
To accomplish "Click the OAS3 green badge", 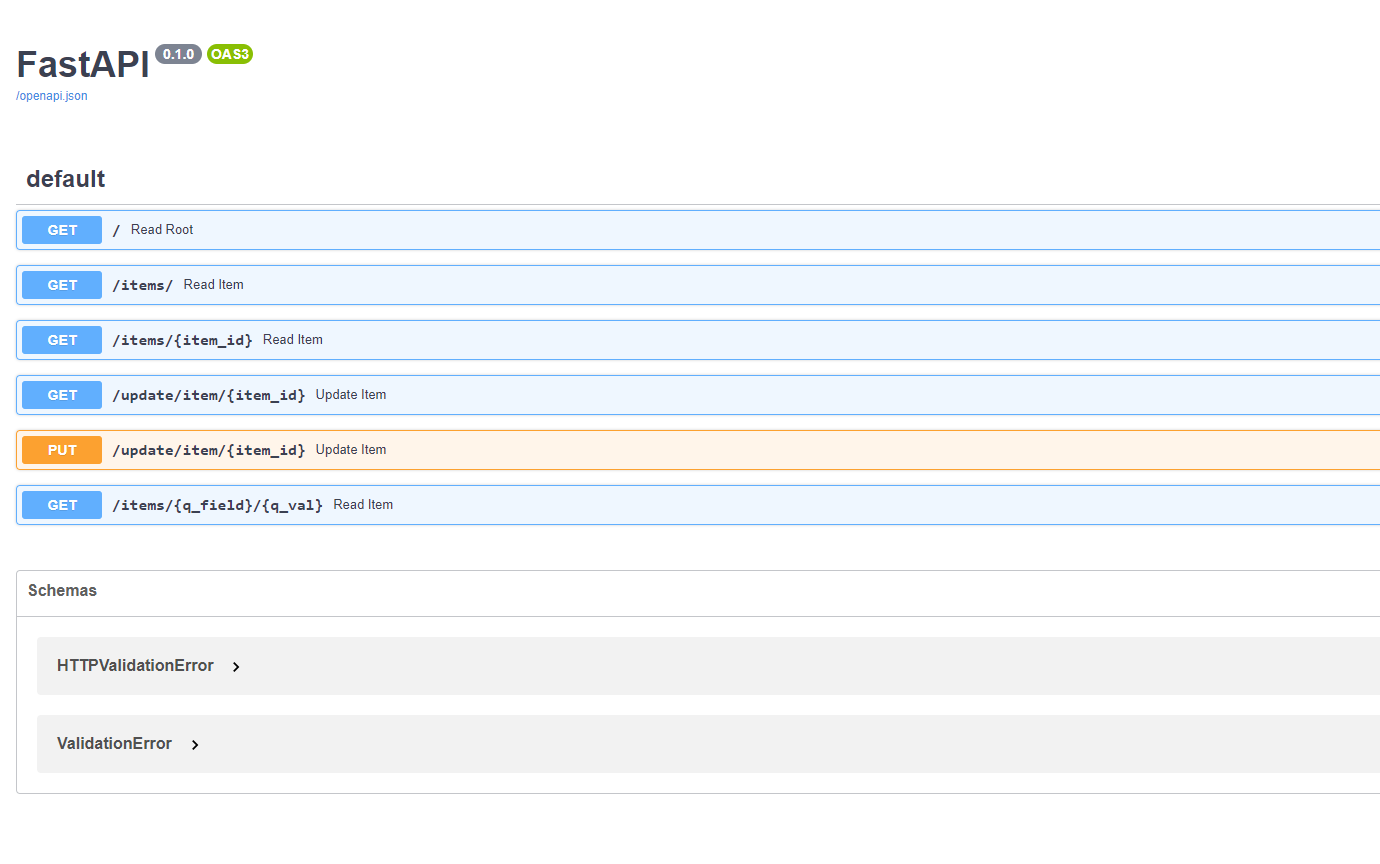I will tap(230, 54).
